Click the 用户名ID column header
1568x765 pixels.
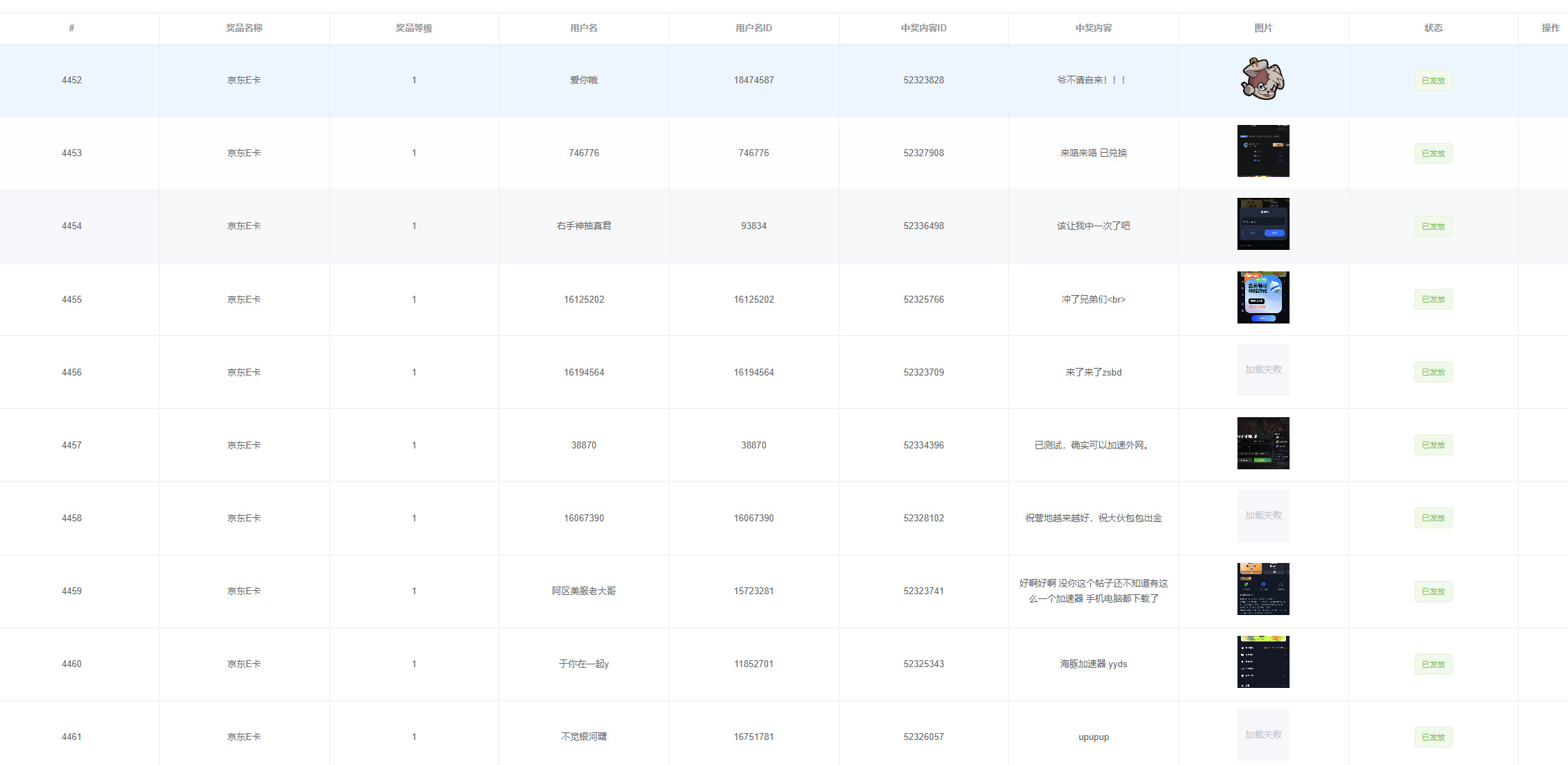[x=753, y=28]
